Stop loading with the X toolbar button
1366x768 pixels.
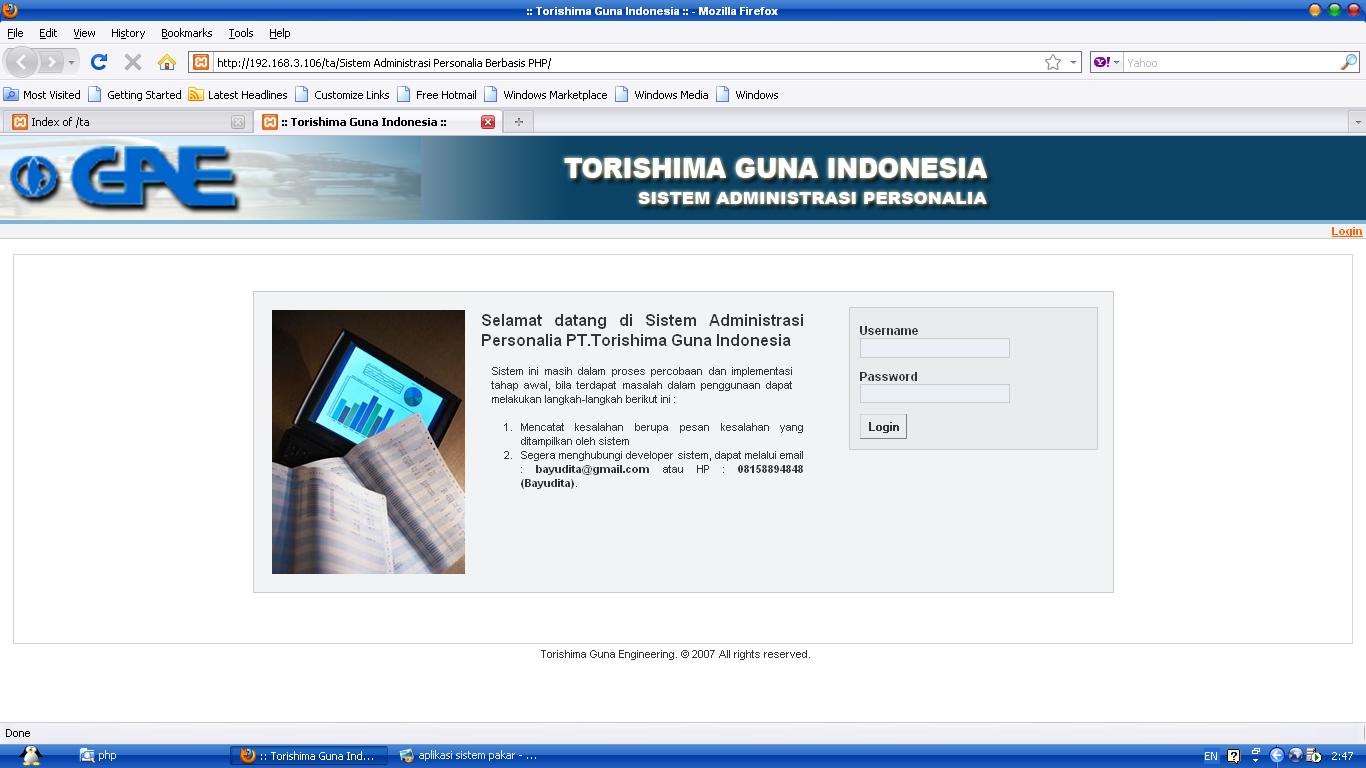point(132,62)
